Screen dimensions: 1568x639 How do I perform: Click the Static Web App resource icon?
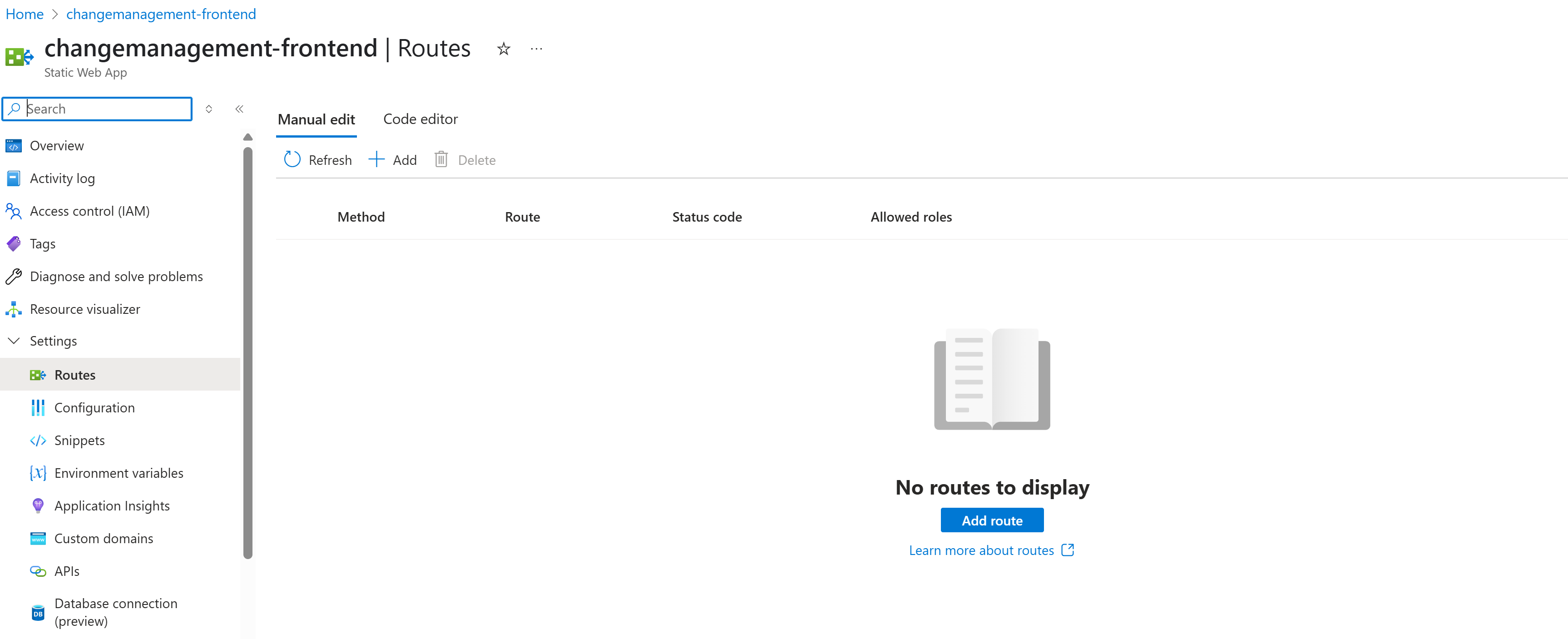pyautogui.click(x=19, y=57)
